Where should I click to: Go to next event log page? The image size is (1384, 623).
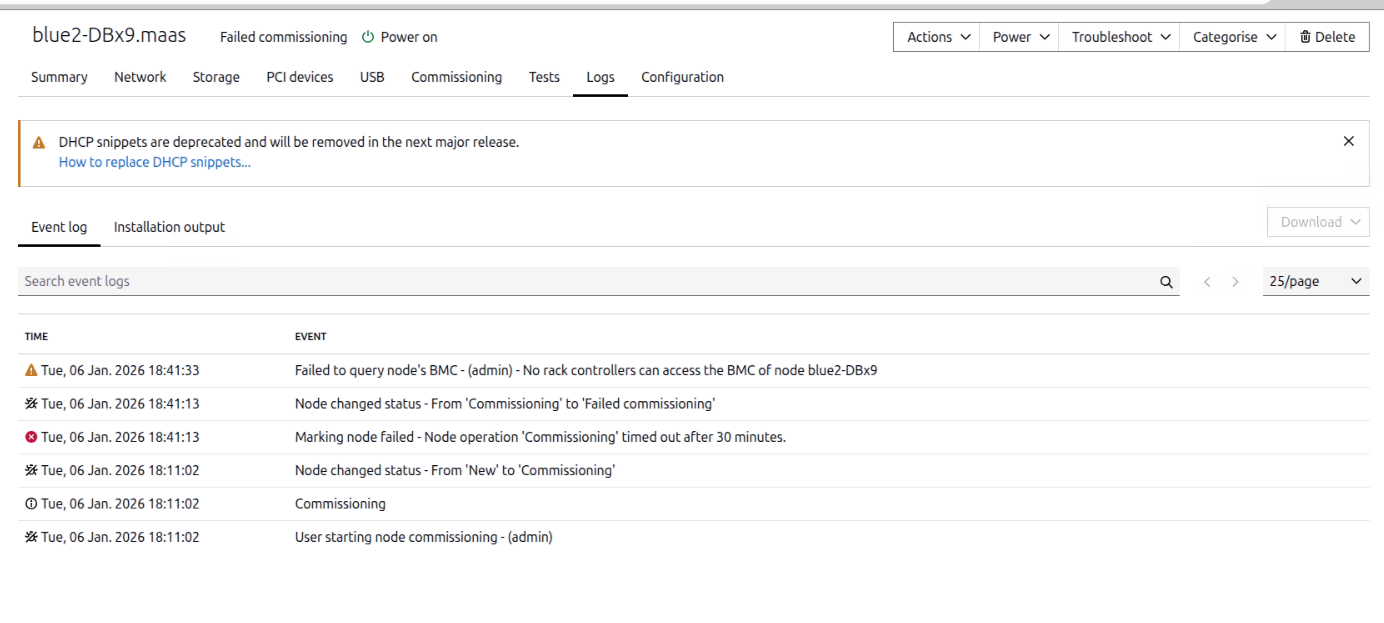pyautogui.click(x=1235, y=282)
